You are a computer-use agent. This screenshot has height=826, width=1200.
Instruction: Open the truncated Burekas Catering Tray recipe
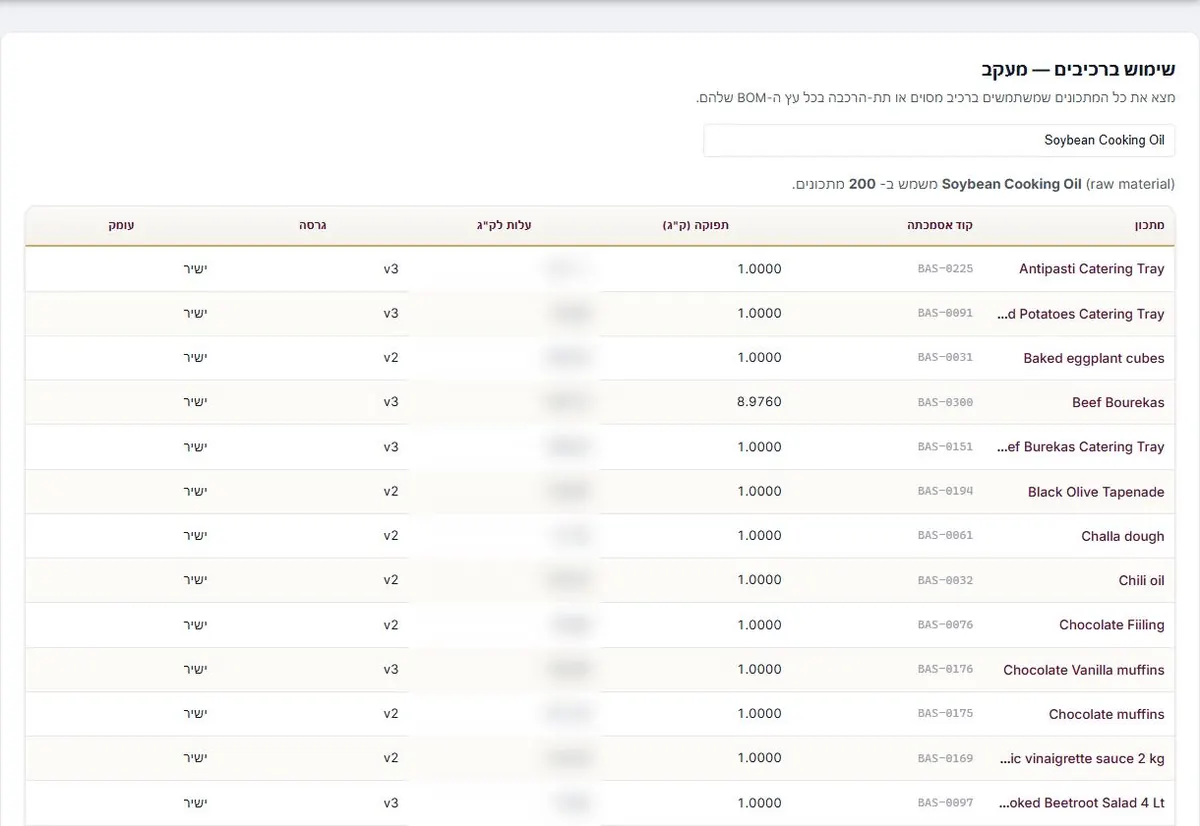point(1081,447)
